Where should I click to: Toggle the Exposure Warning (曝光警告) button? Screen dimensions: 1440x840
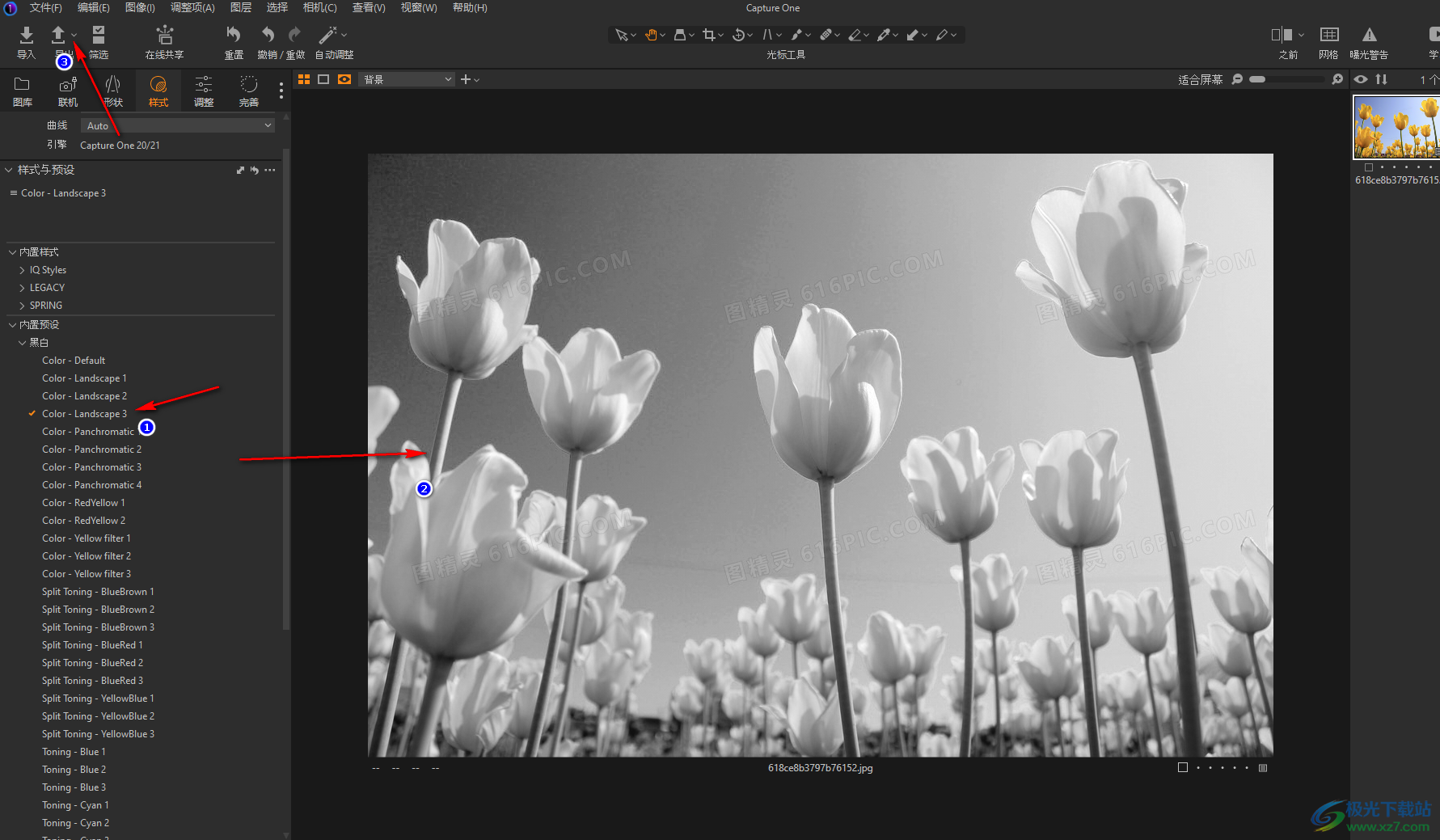(x=1369, y=36)
